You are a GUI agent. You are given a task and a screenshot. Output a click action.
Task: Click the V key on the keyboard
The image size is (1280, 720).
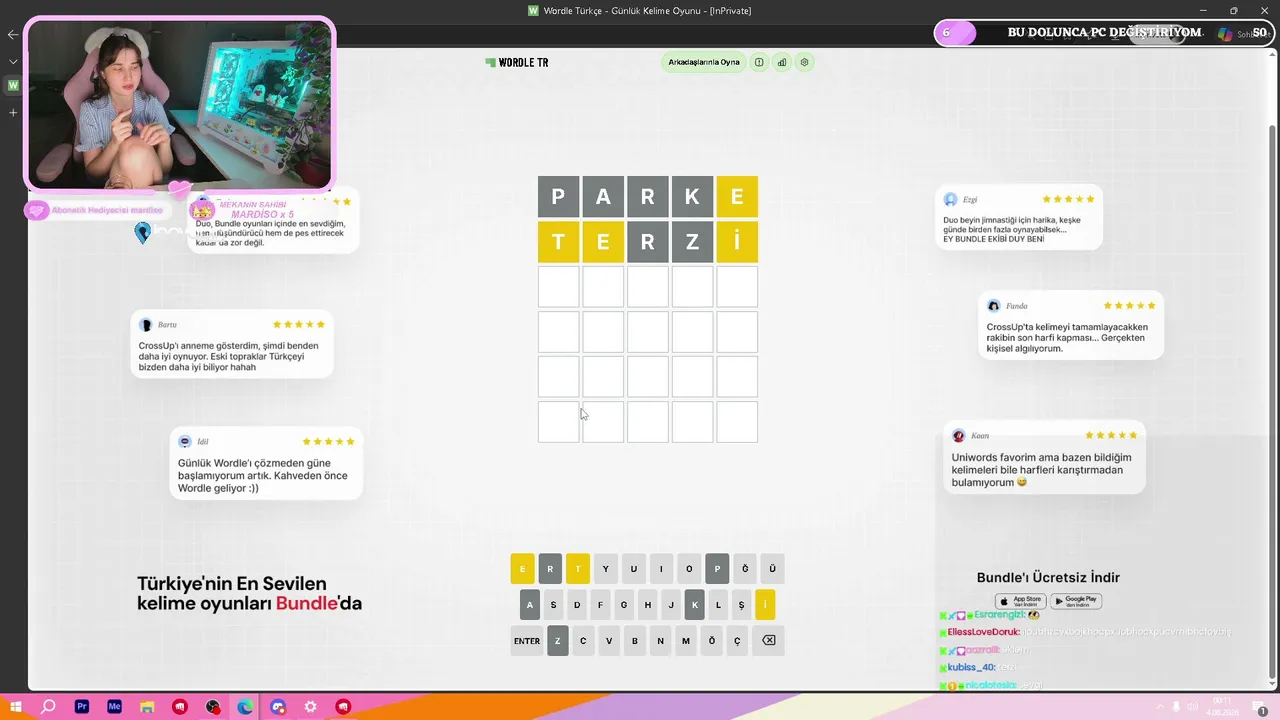click(609, 641)
